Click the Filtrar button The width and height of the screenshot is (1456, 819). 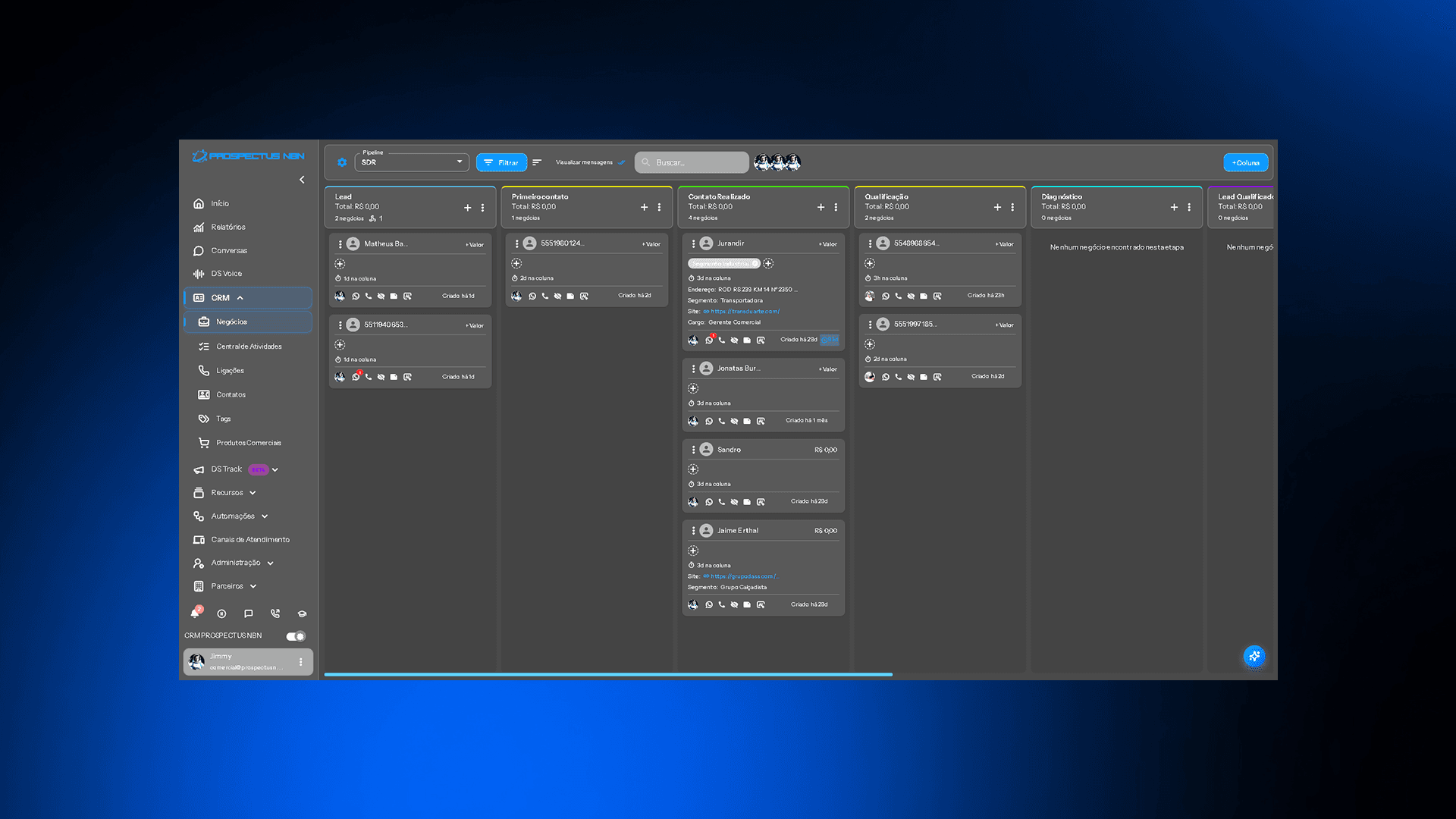click(x=501, y=162)
